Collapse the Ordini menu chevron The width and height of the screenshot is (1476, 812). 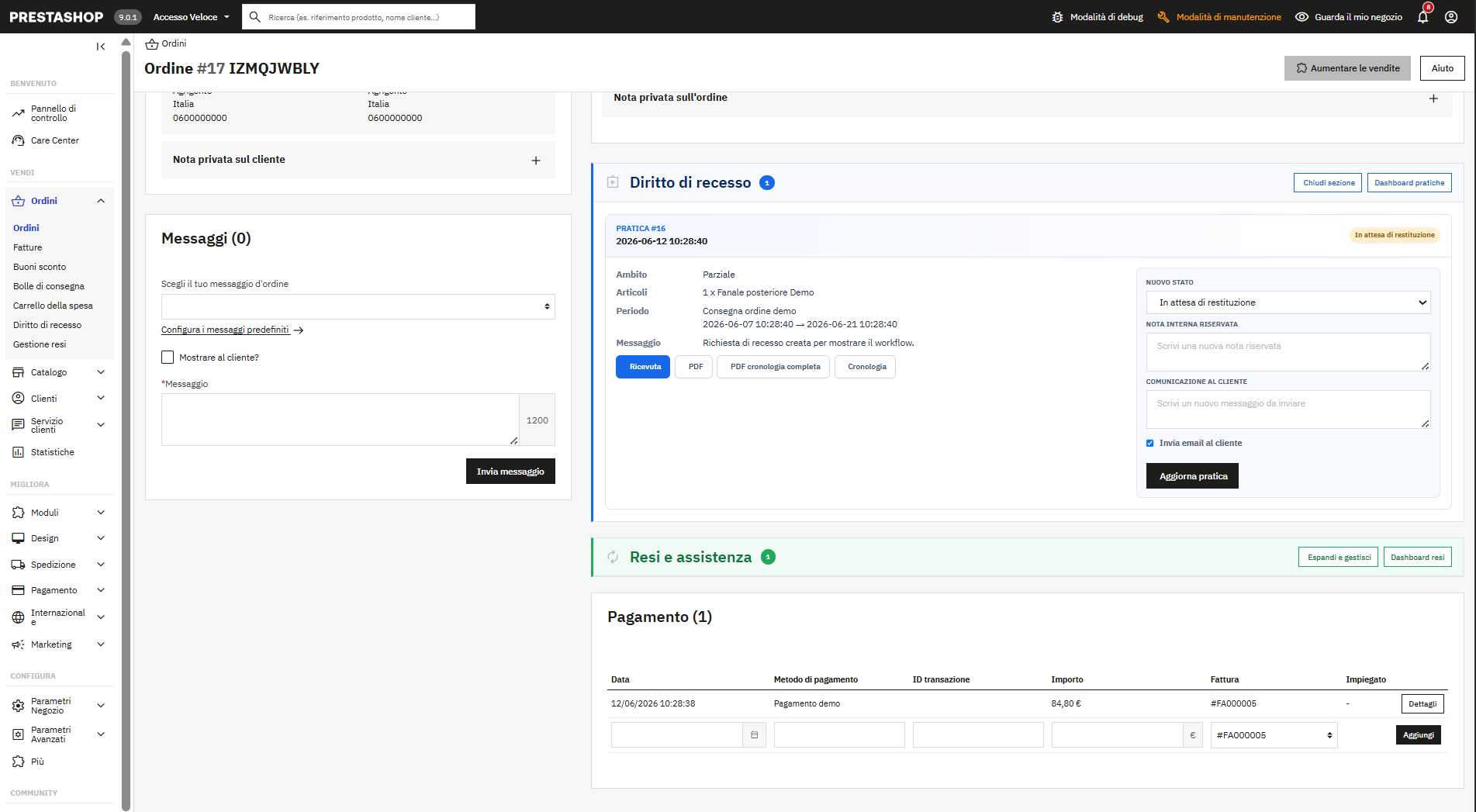click(101, 201)
